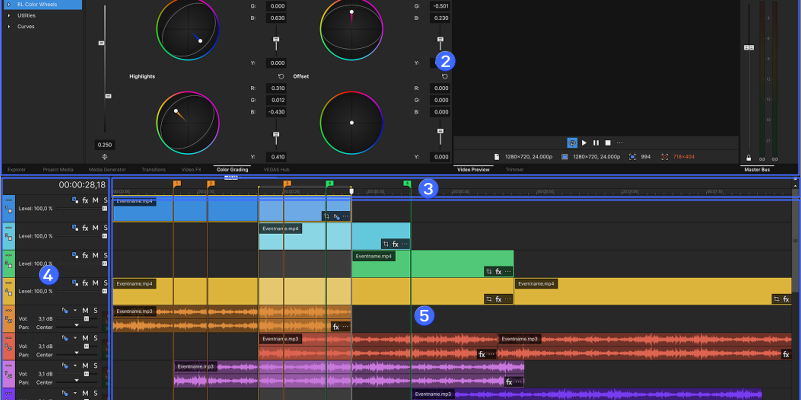Mute the blue video track
Image resolution: width=801 pixels, height=400 pixels.
pyautogui.click(x=96, y=200)
